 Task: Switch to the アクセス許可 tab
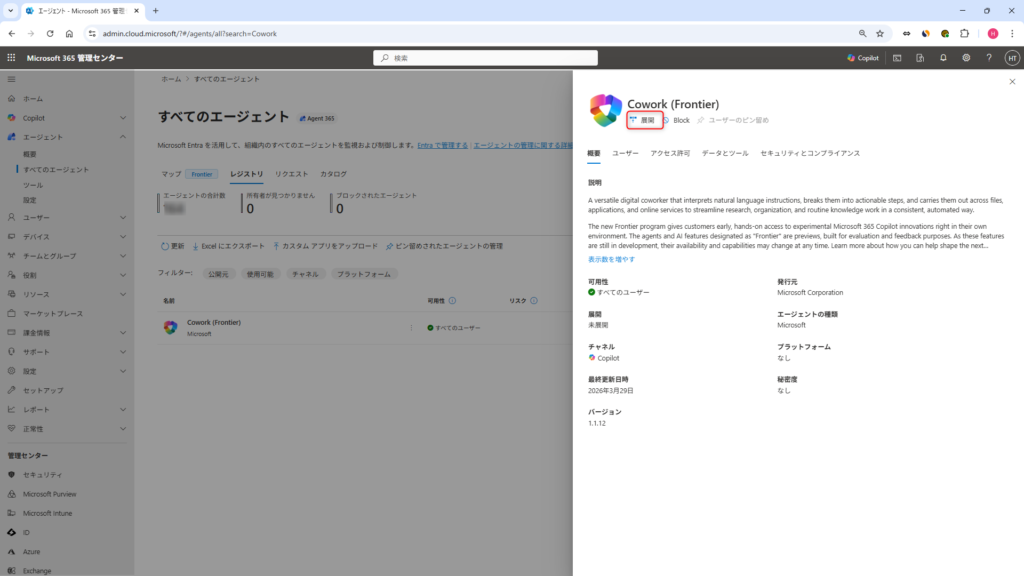coord(670,153)
